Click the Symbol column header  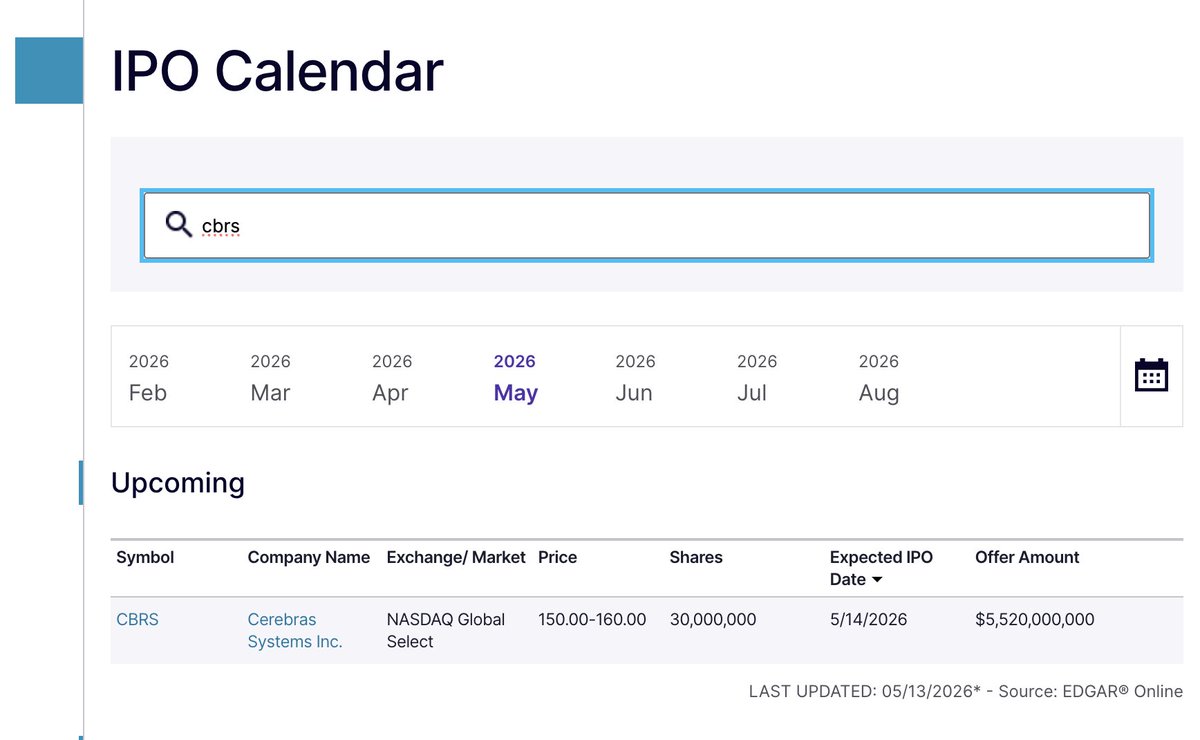coord(145,557)
